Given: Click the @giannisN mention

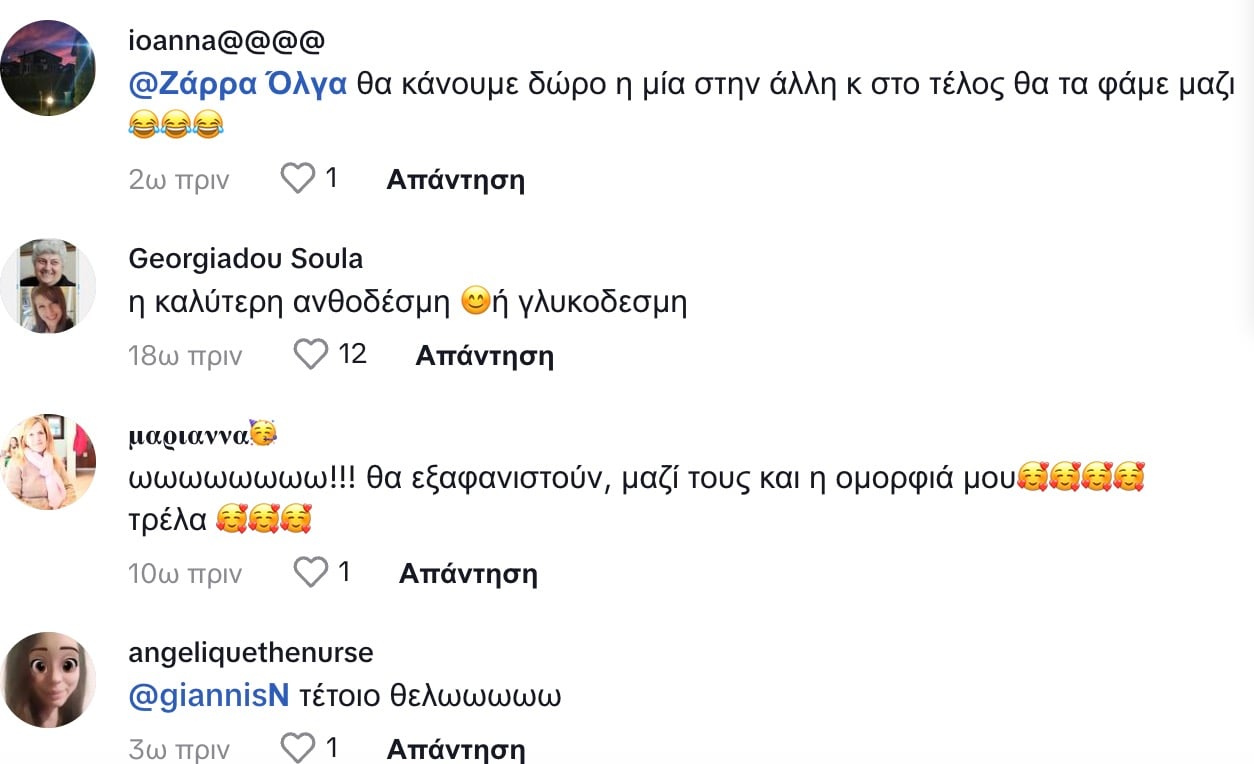Looking at the screenshot, I should [x=209, y=696].
